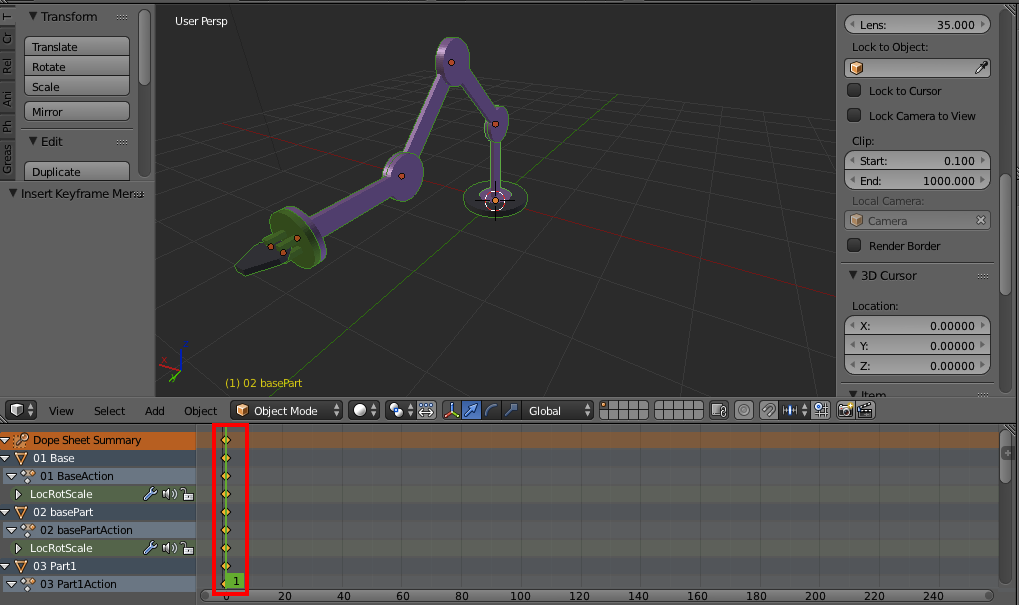Viewport: 1019px width, 605px height.
Task: Click the 02 basePartAction action icon
Action: (x=28, y=530)
